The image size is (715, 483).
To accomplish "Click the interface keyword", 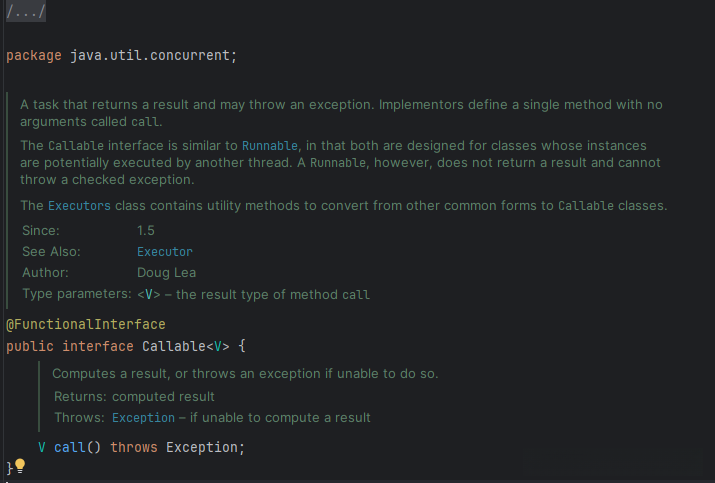I will pos(98,346).
